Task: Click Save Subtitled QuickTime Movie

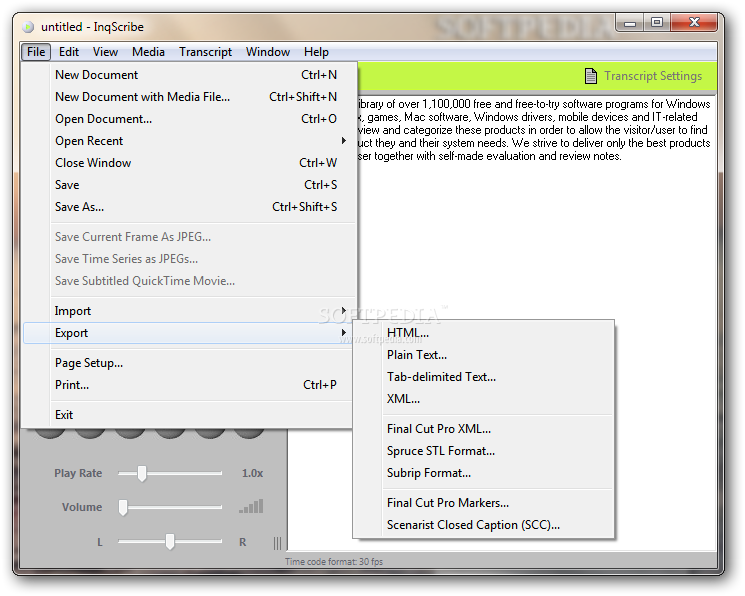Action: pyautogui.click(x=189, y=281)
